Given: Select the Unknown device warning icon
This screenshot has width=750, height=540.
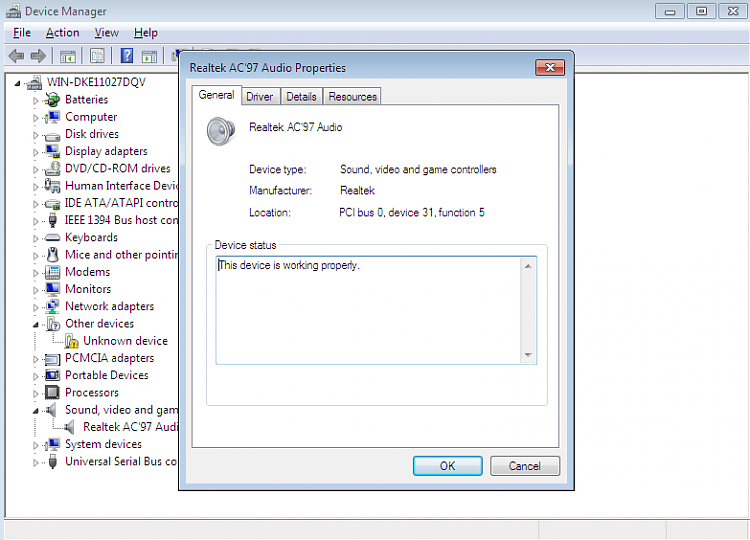Looking at the screenshot, I should (72, 341).
